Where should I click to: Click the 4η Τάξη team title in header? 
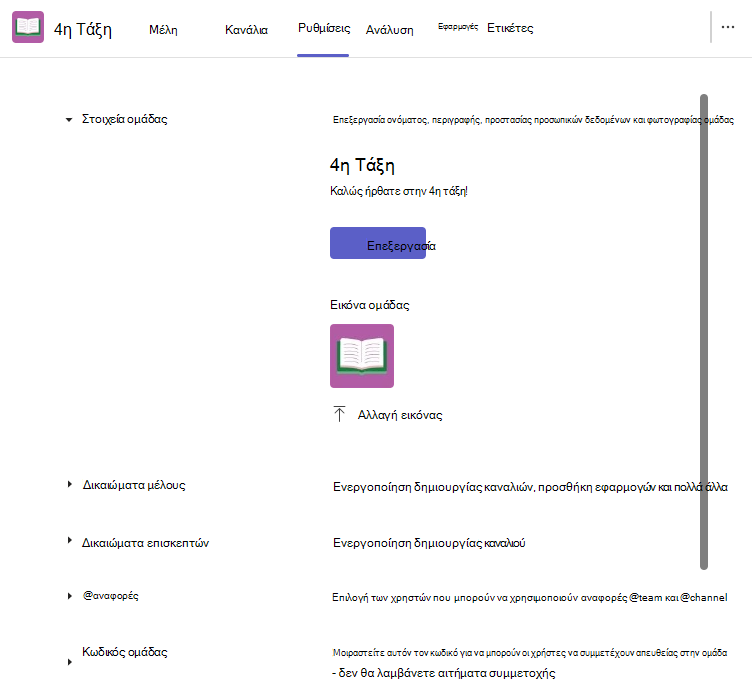83,29
